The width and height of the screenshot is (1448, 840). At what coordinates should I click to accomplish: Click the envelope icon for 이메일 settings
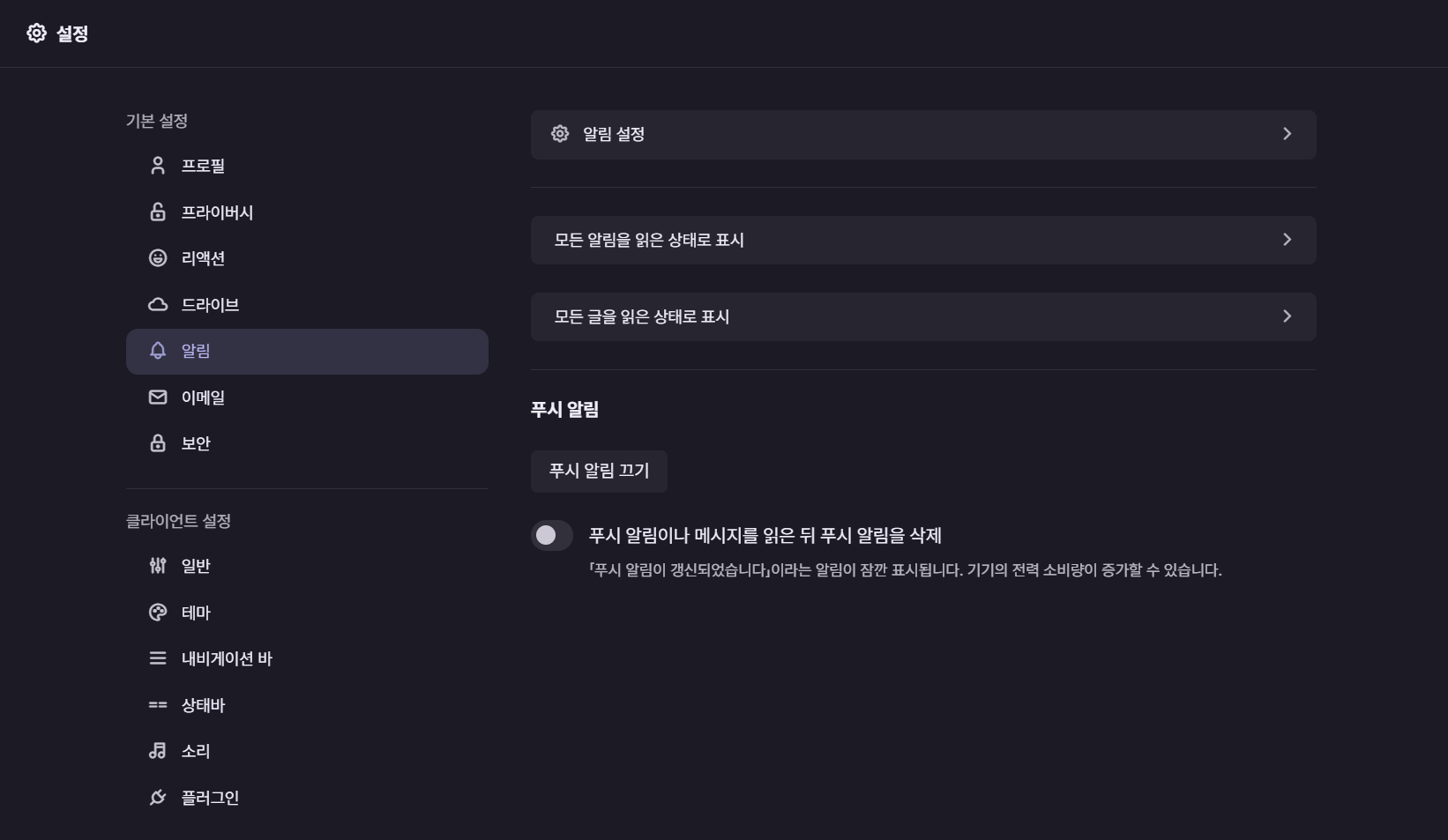tap(157, 397)
